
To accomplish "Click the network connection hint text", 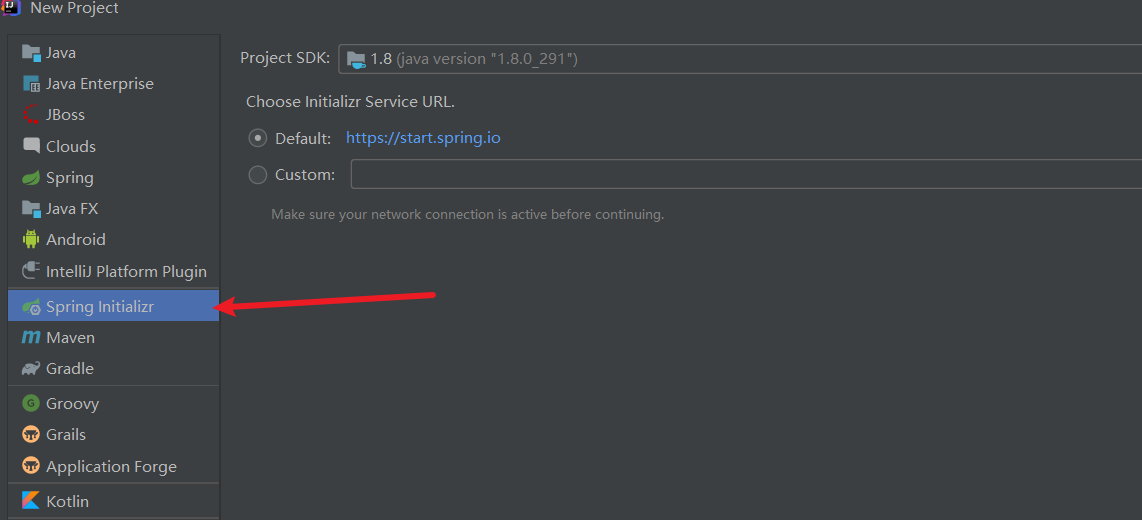I will [468, 215].
